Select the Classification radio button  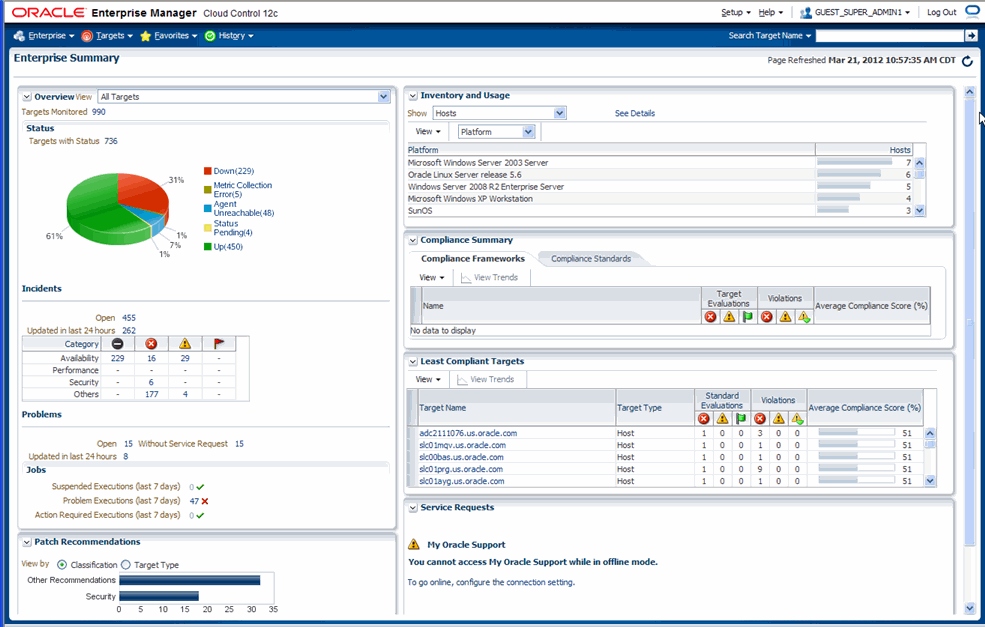click(x=62, y=565)
